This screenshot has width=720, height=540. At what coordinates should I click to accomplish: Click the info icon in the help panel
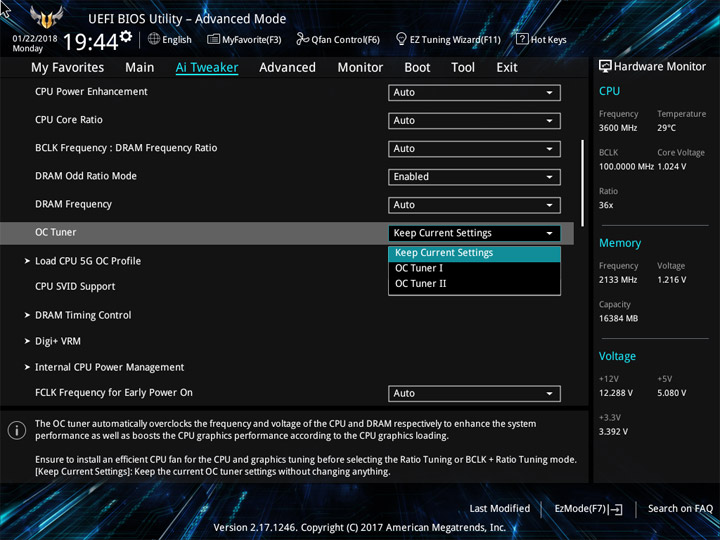[x=17, y=430]
